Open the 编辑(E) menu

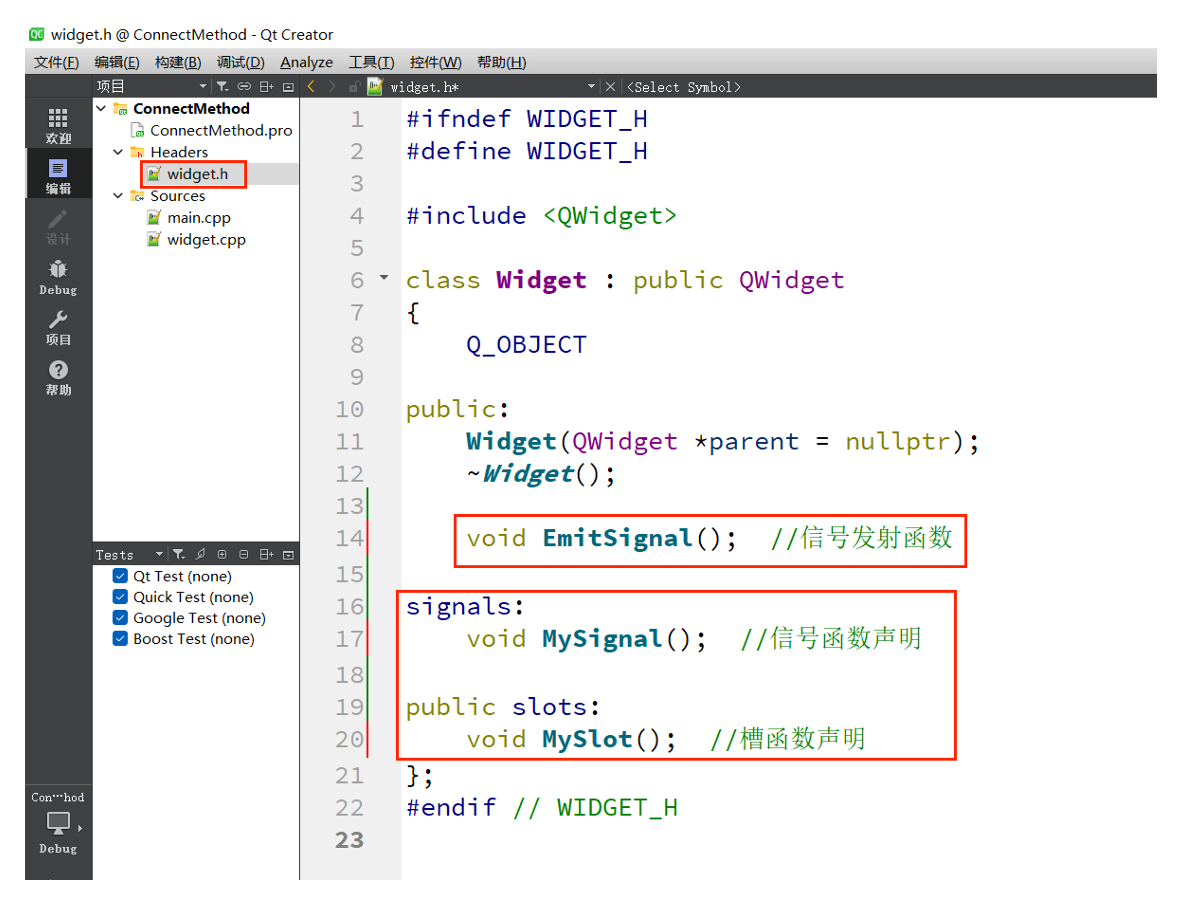117,62
